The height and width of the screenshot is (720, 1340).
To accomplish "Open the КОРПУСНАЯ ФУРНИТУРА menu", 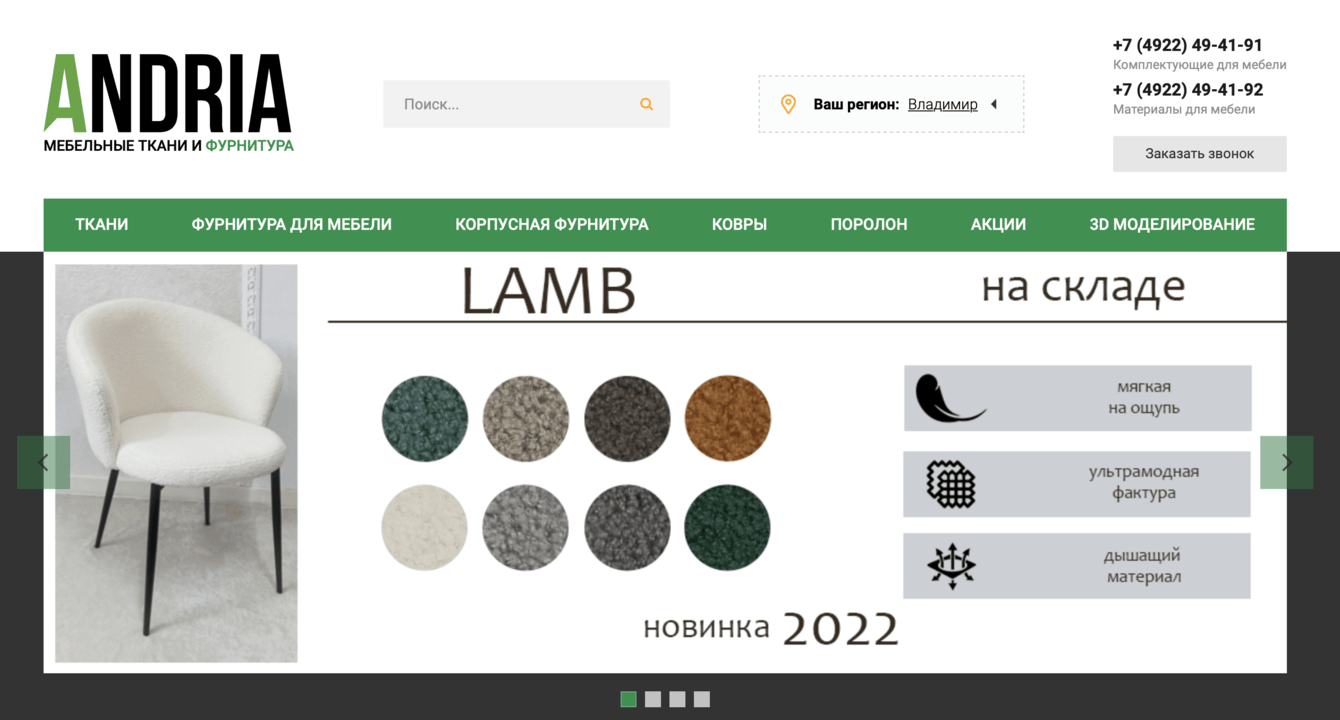I will [x=552, y=224].
